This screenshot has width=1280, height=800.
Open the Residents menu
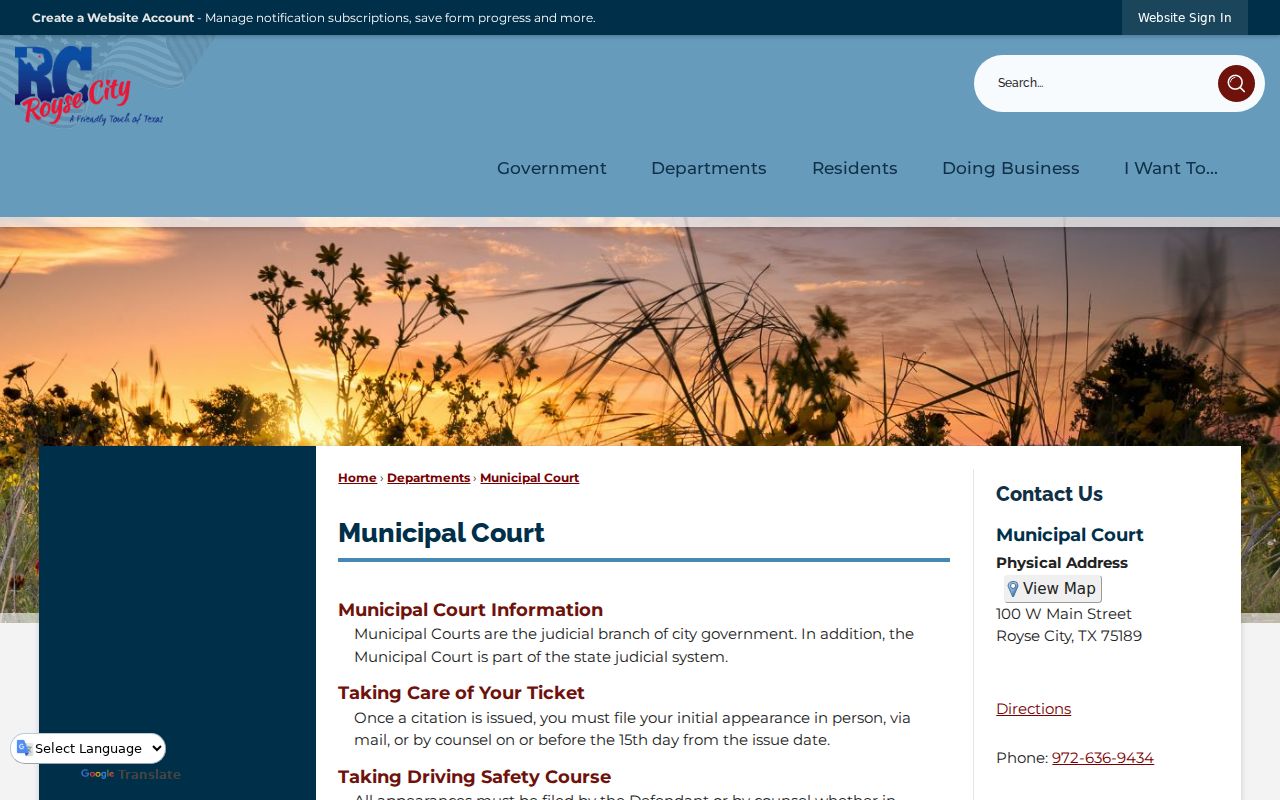[855, 168]
